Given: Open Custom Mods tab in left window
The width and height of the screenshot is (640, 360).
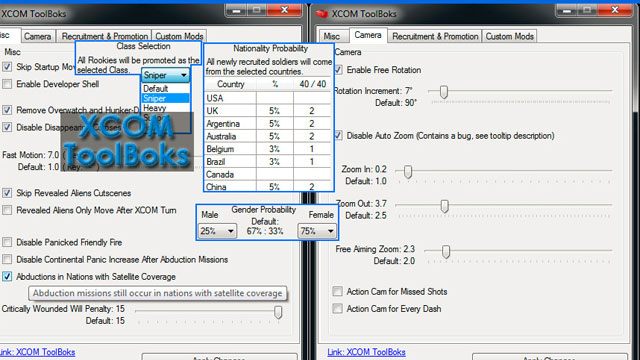Looking at the screenshot, I should pyautogui.click(x=179, y=36).
